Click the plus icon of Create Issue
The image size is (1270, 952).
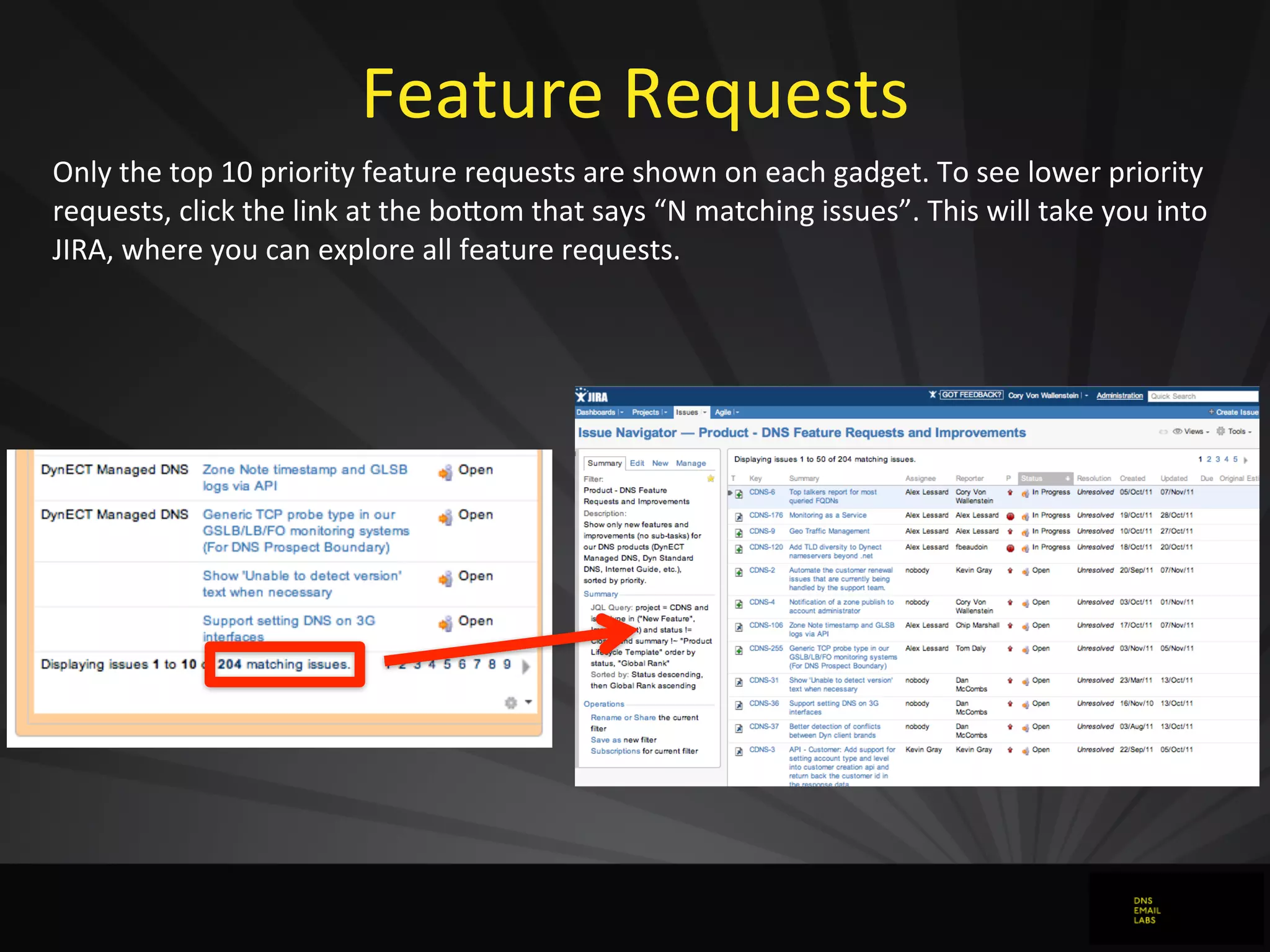point(1211,412)
